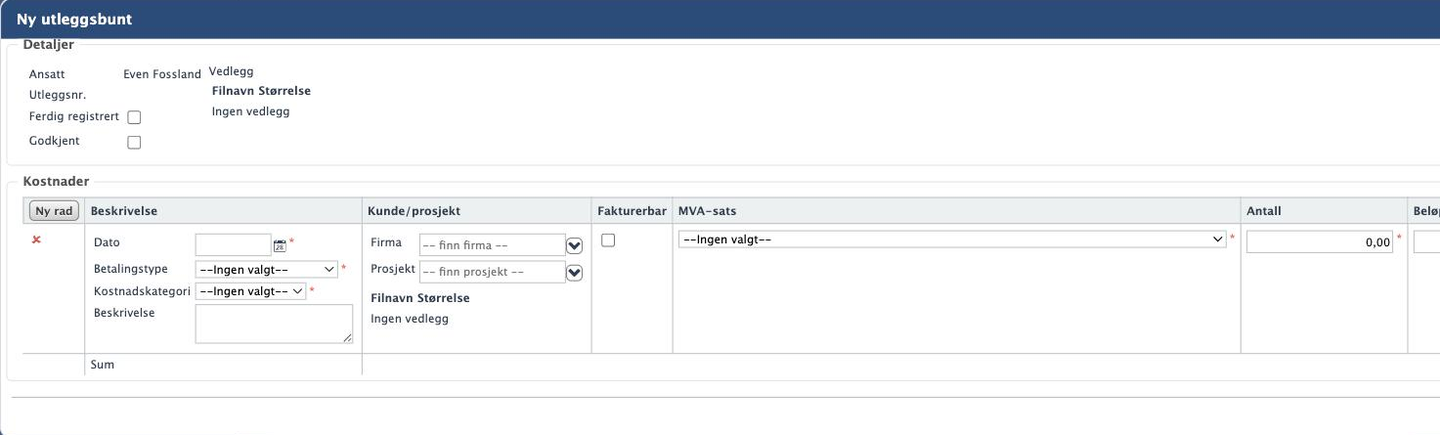Click the Ferdig registrert label

click(74, 117)
